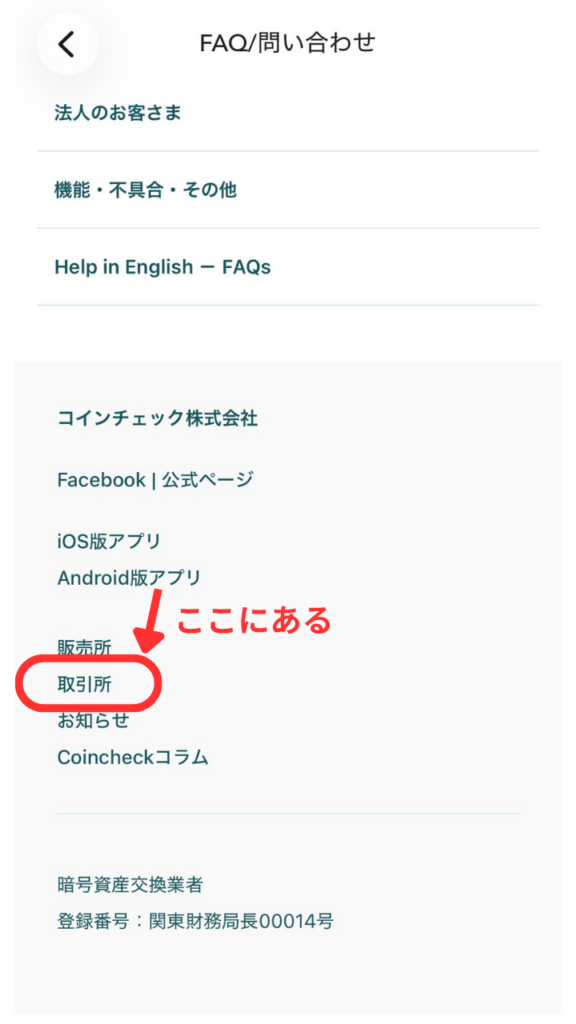
Task: Click the word Facebook in the footer
Action: click(101, 480)
